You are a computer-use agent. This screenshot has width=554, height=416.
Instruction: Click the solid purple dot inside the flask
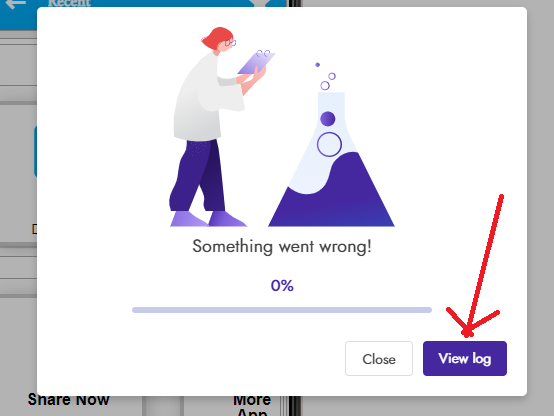click(328, 119)
